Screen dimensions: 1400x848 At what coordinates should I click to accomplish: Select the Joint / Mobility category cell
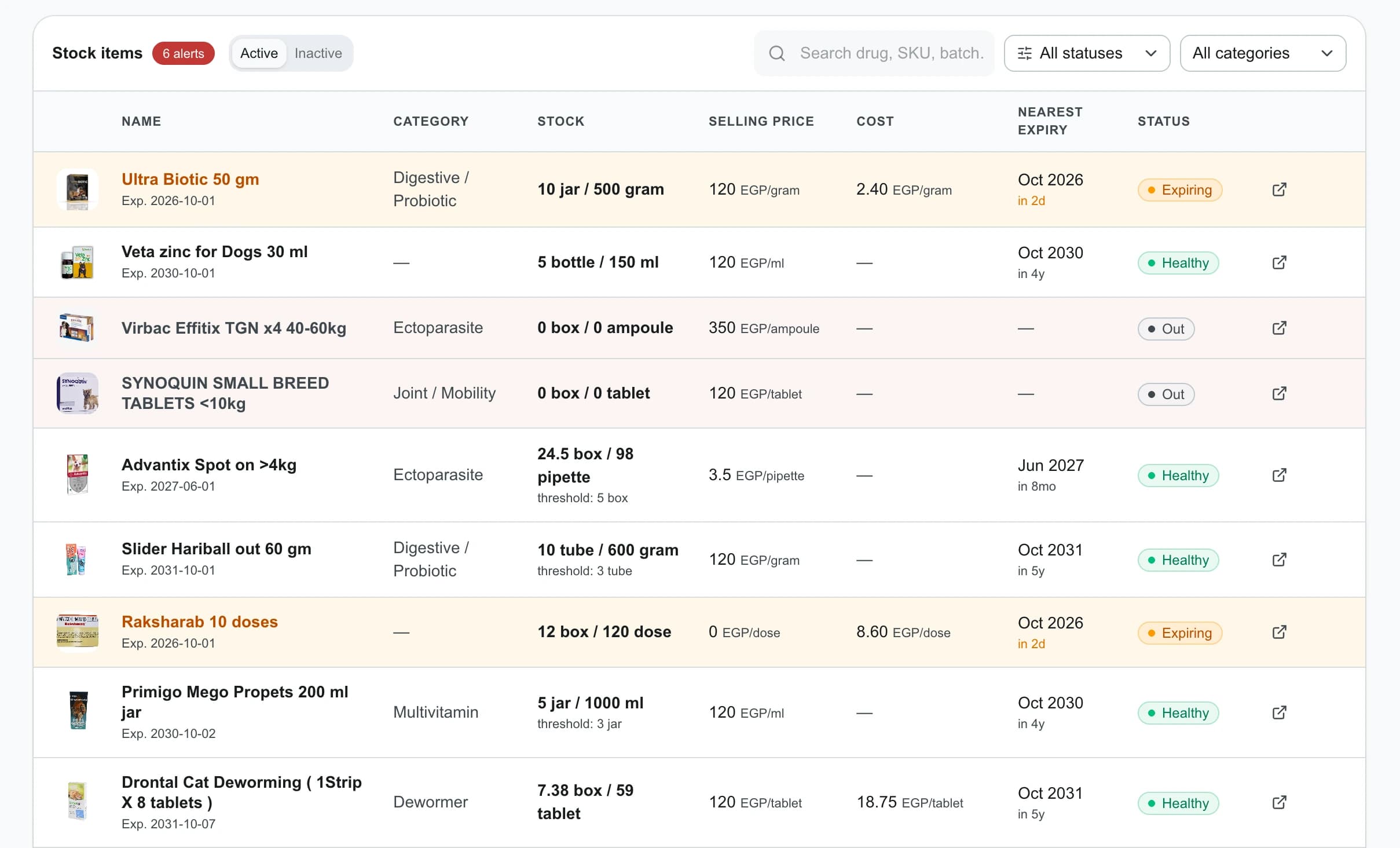coord(444,393)
